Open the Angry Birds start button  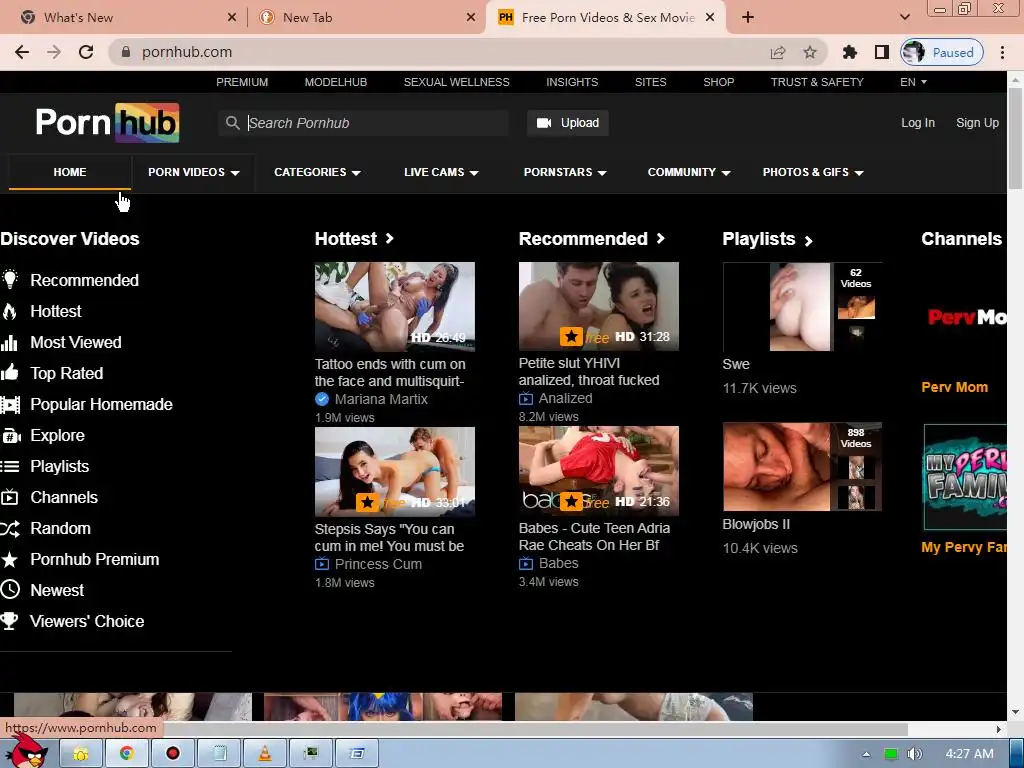(x=26, y=752)
